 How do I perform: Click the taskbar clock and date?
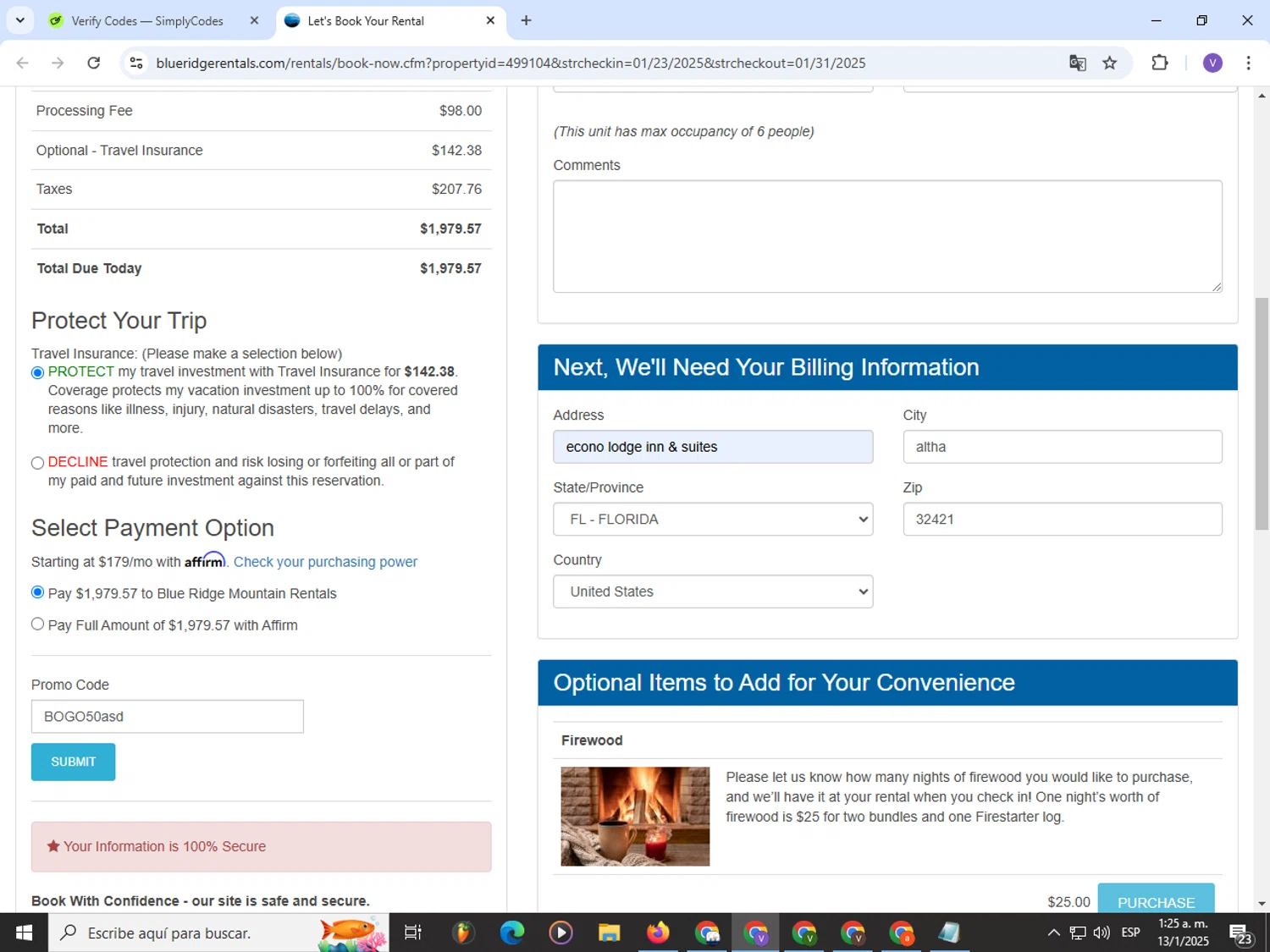tap(1183, 933)
